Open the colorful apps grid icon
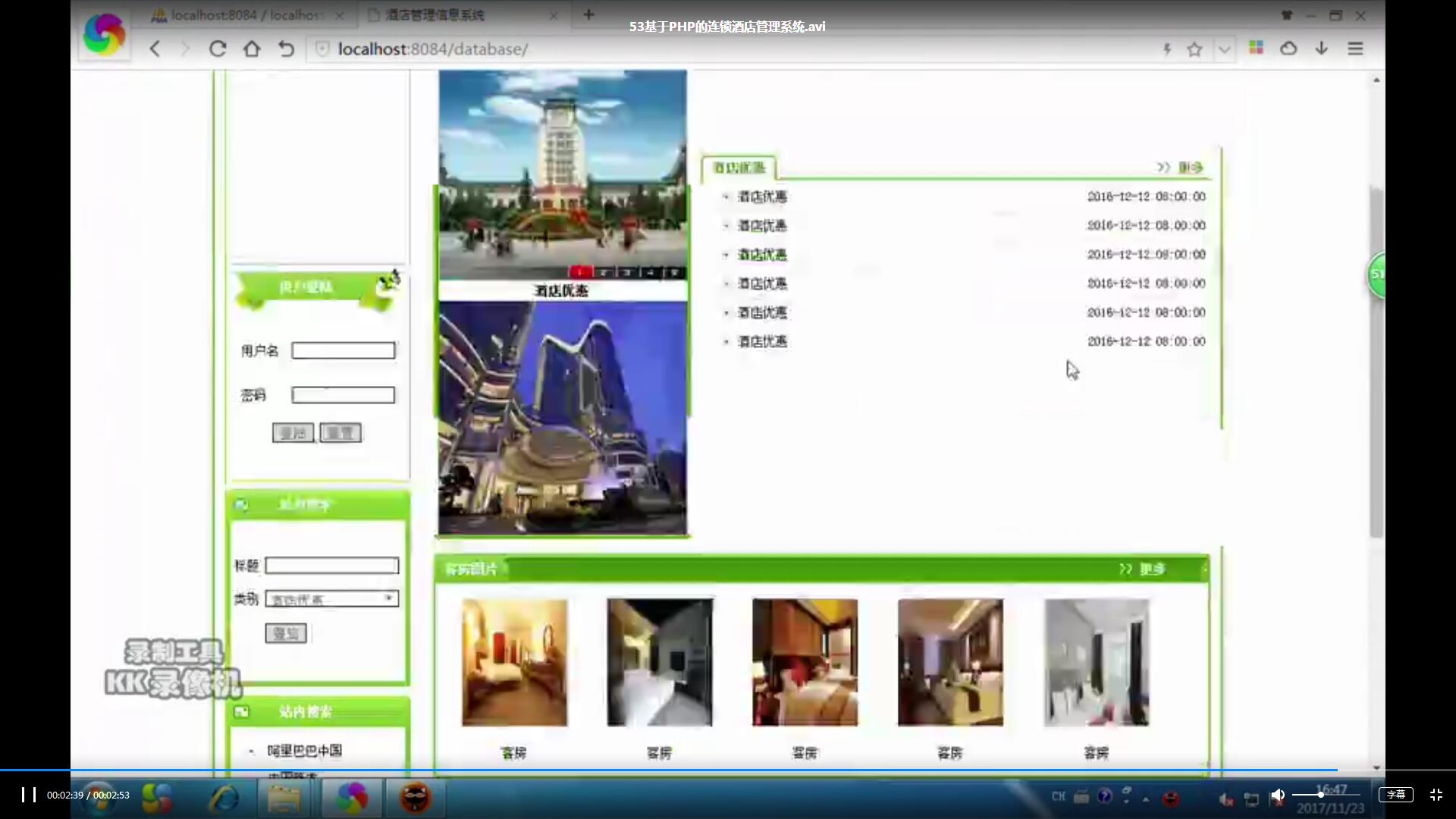The width and height of the screenshot is (1456, 819). click(x=1256, y=47)
